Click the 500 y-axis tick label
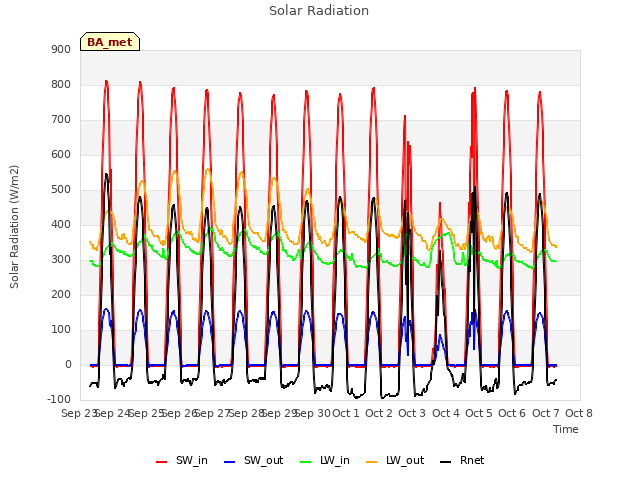Viewport: 640px width, 480px height. coord(61,190)
